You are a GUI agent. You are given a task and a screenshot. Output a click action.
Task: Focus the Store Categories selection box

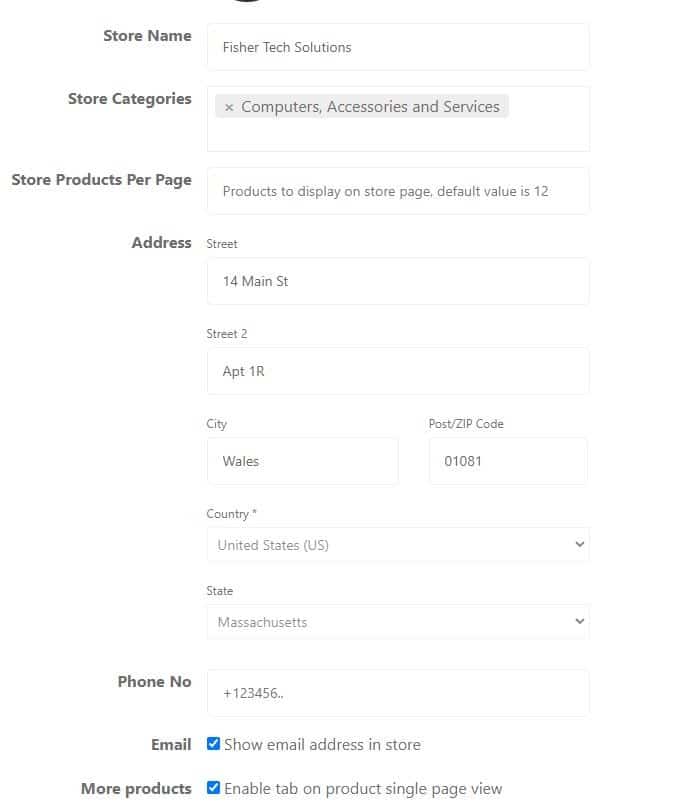click(x=398, y=119)
